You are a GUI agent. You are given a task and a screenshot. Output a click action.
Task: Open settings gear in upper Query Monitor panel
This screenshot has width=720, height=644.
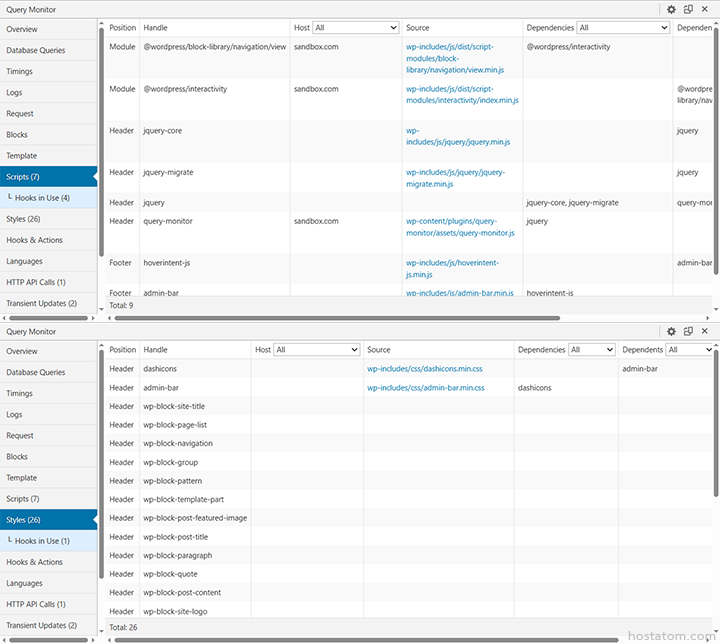click(x=672, y=9)
